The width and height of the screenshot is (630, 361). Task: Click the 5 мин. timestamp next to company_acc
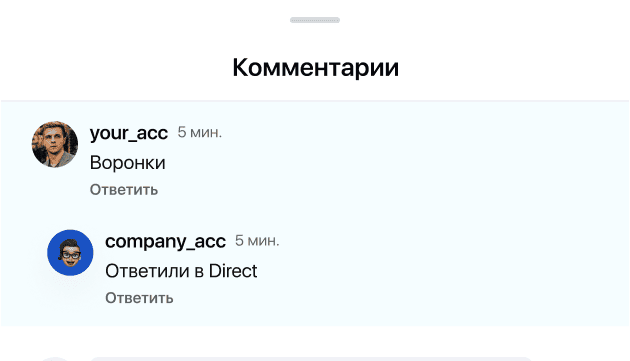pos(257,241)
